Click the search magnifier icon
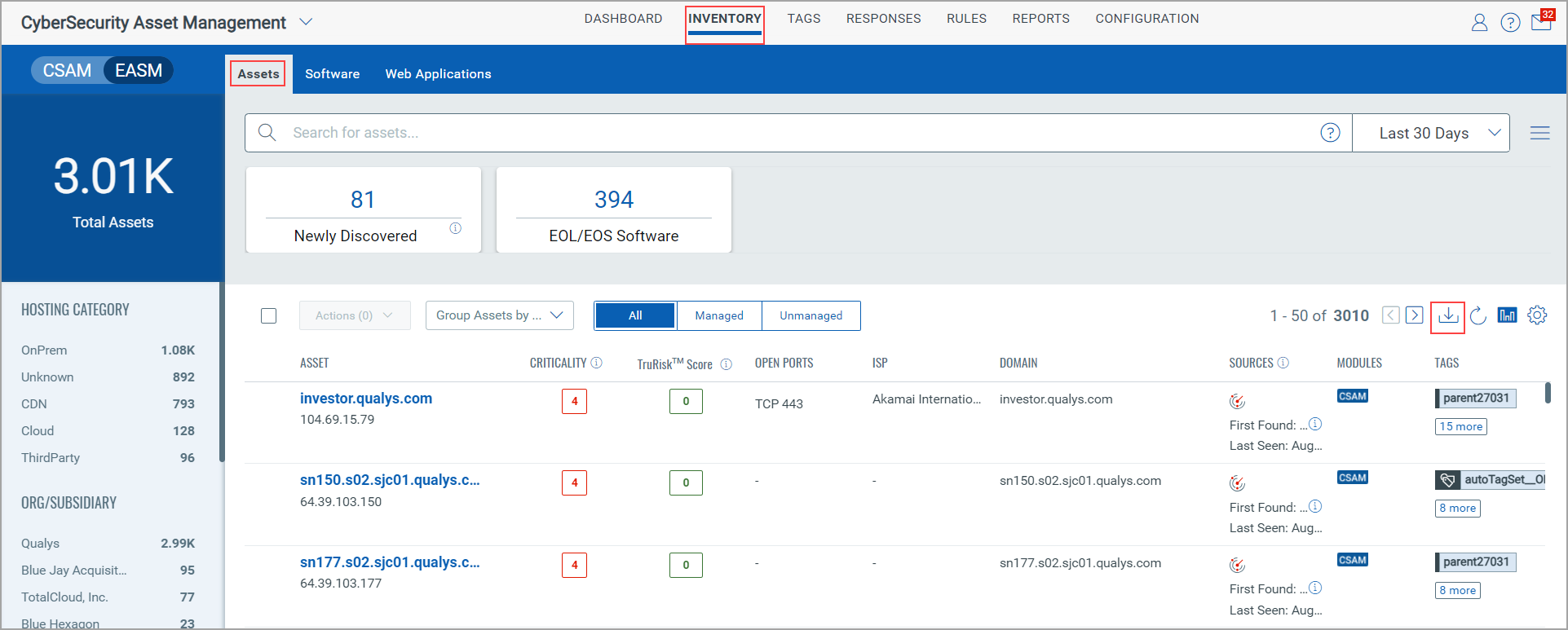This screenshot has width=1568, height=630. click(x=267, y=132)
